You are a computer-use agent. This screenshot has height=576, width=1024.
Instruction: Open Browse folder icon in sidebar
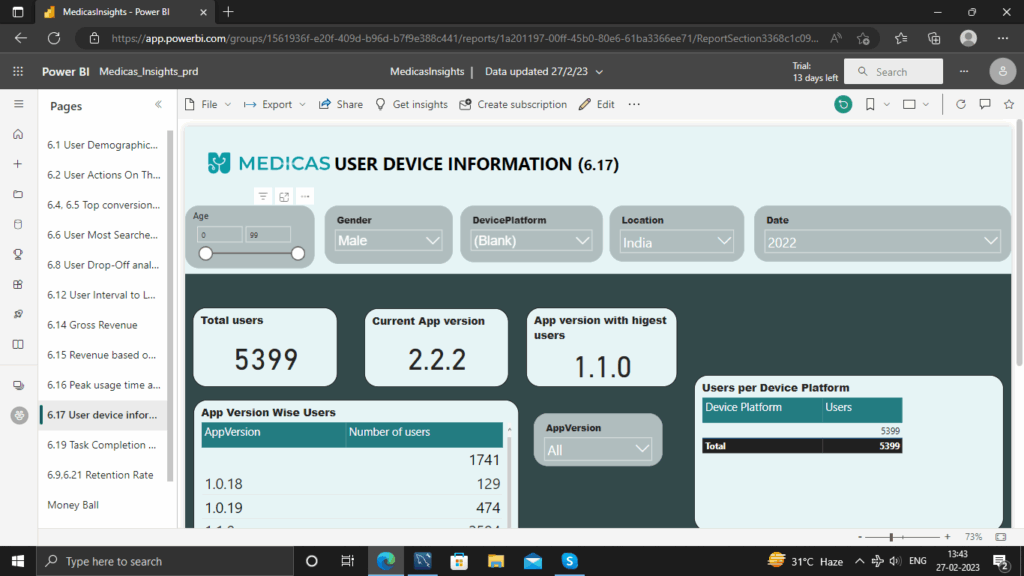point(18,194)
